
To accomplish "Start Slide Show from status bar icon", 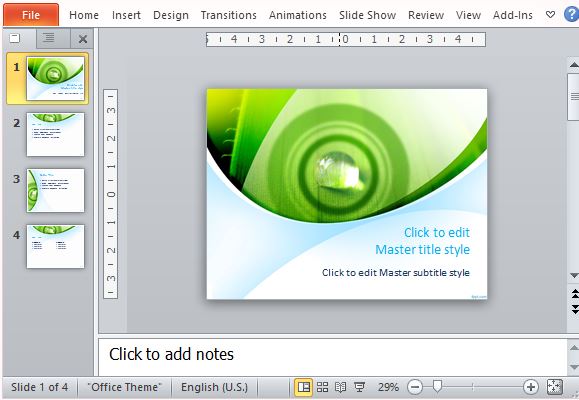I will (359, 387).
